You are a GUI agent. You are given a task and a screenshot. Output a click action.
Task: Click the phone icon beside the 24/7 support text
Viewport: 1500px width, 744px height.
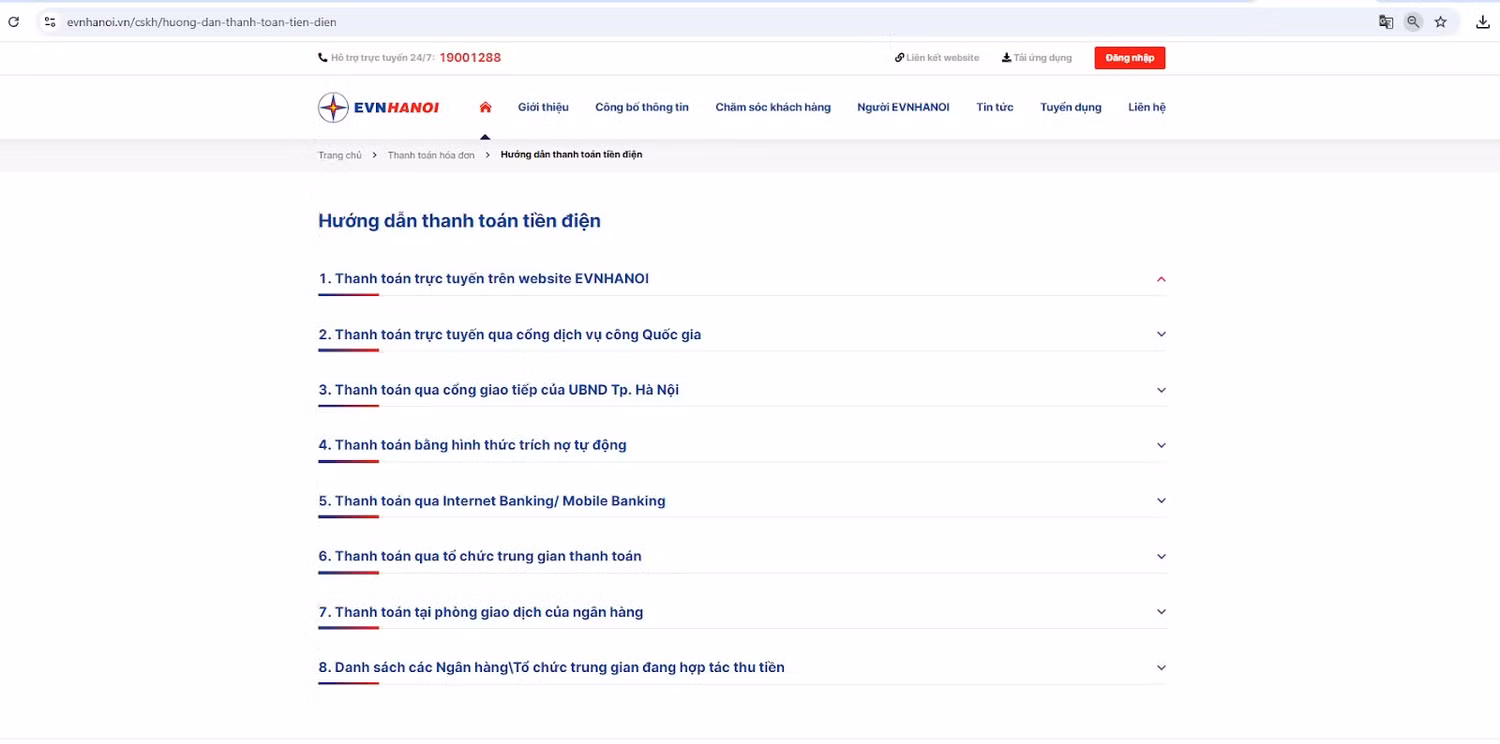pos(323,58)
